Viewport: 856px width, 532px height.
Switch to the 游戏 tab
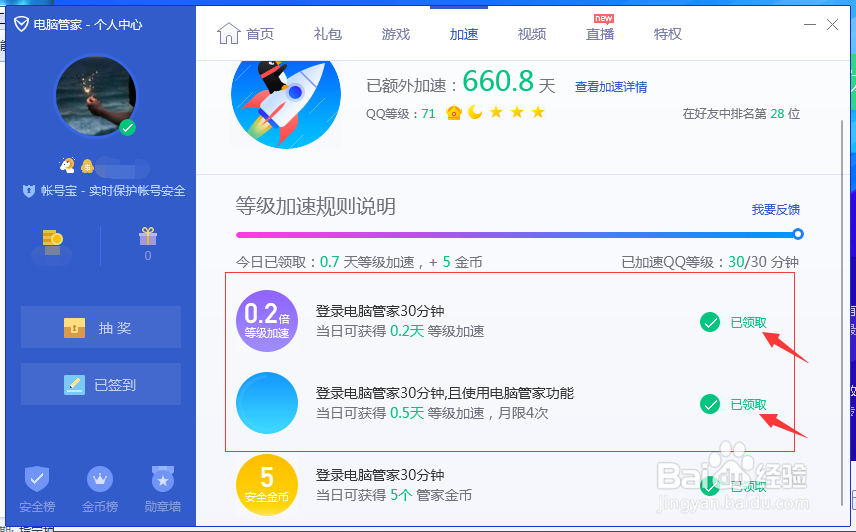click(x=396, y=34)
